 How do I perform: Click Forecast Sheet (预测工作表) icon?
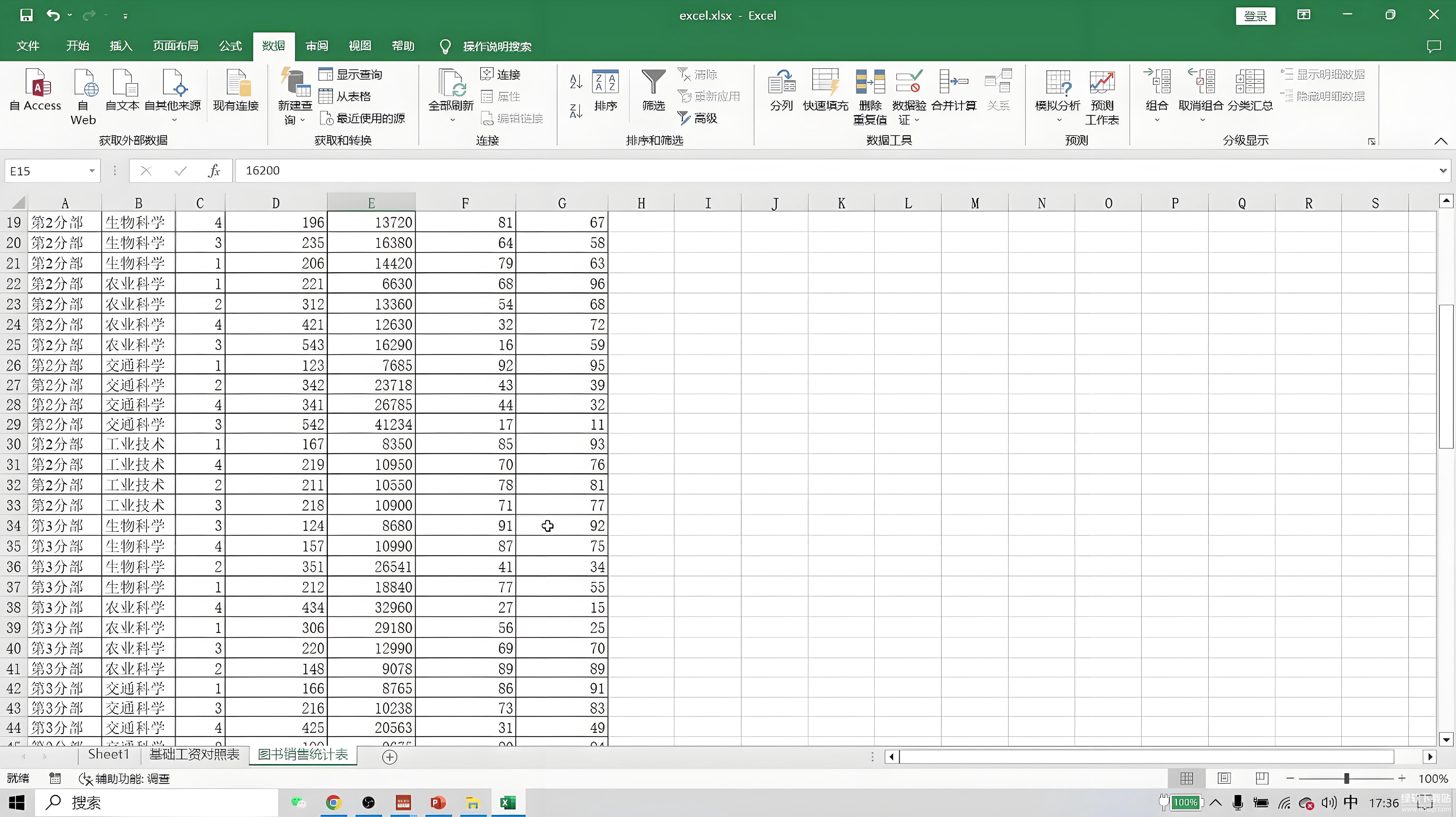pyautogui.click(x=1102, y=83)
